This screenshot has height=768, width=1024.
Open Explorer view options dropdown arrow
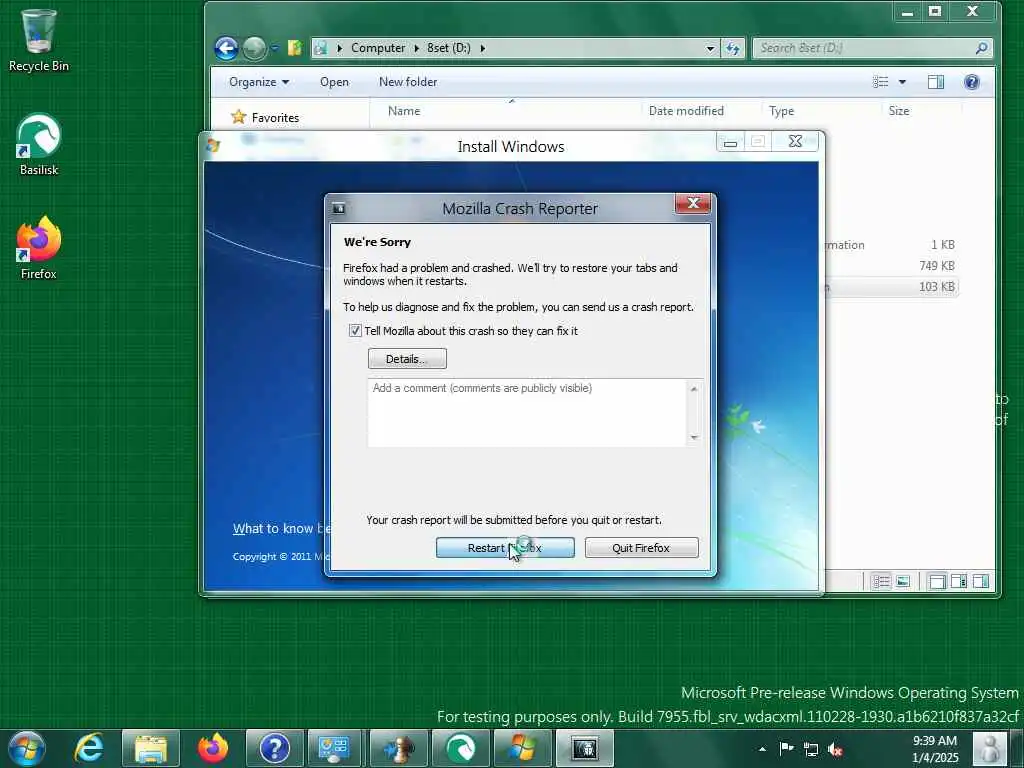[903, 82]
